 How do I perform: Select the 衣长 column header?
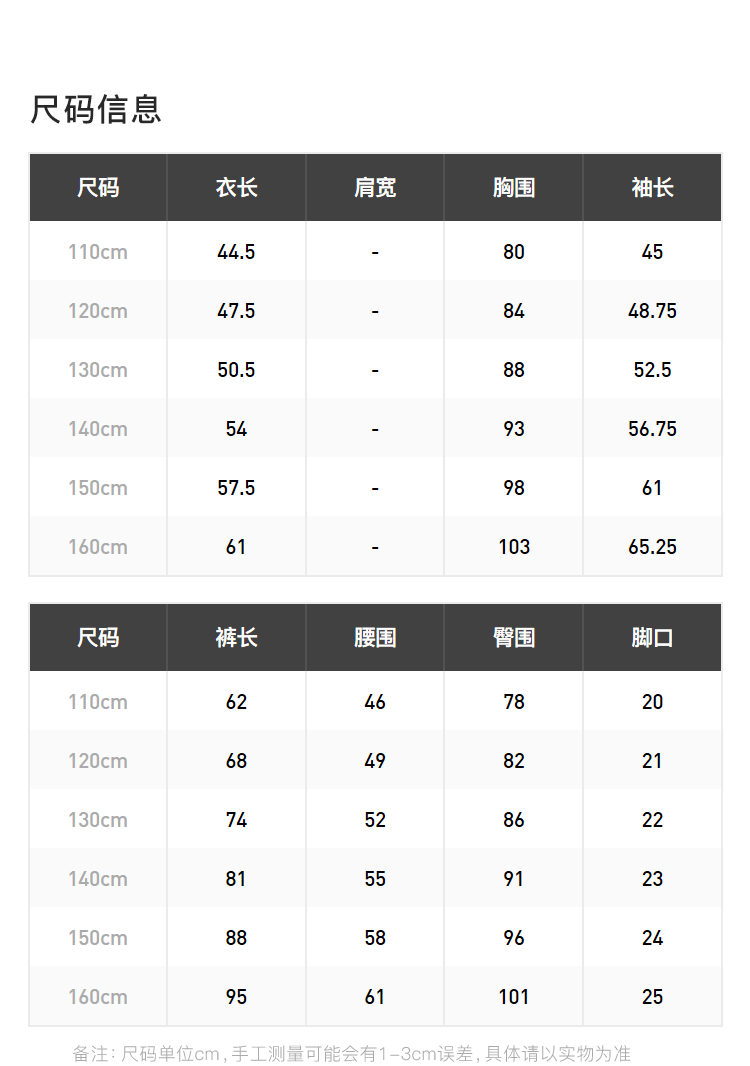(x=236, y=188)
